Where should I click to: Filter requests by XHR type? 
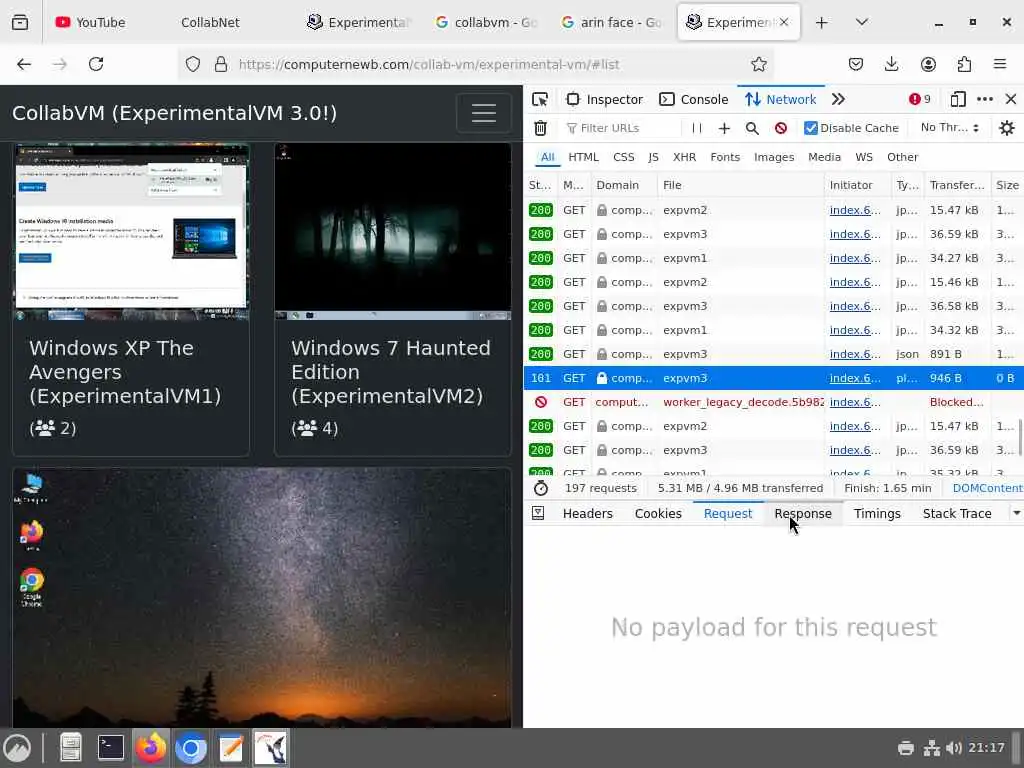coord(684,157)
